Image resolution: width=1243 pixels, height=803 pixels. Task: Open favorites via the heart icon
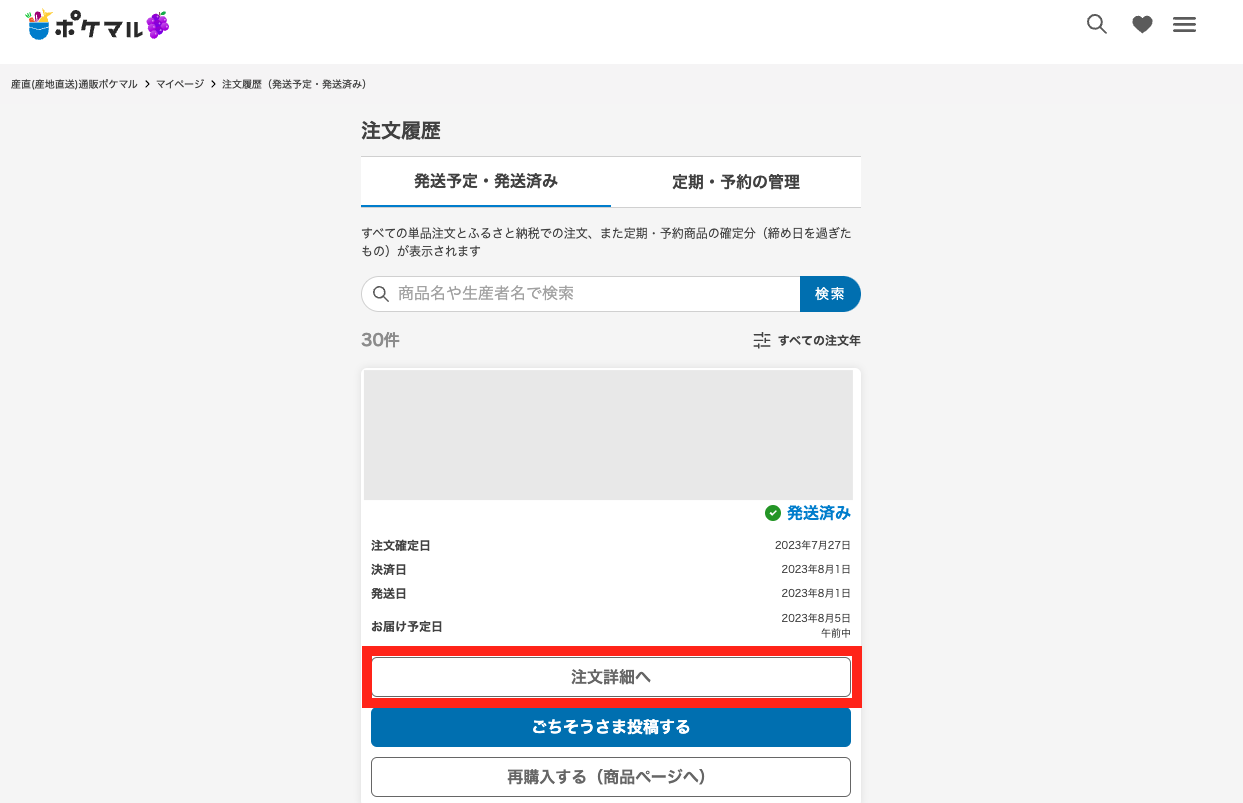tap(1141, 24)
